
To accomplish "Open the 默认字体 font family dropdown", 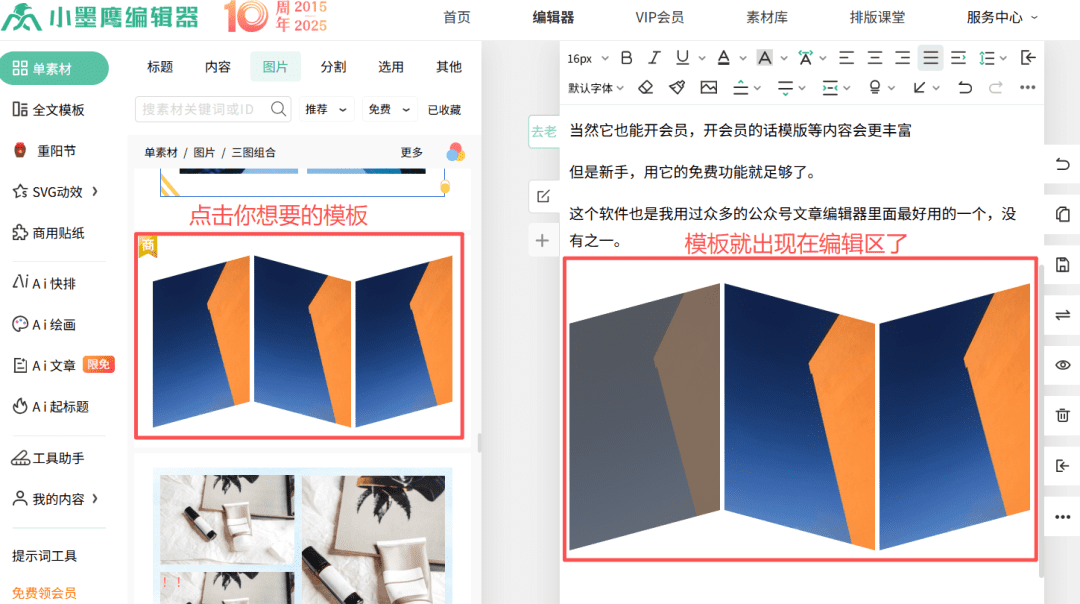I will 596,88.
